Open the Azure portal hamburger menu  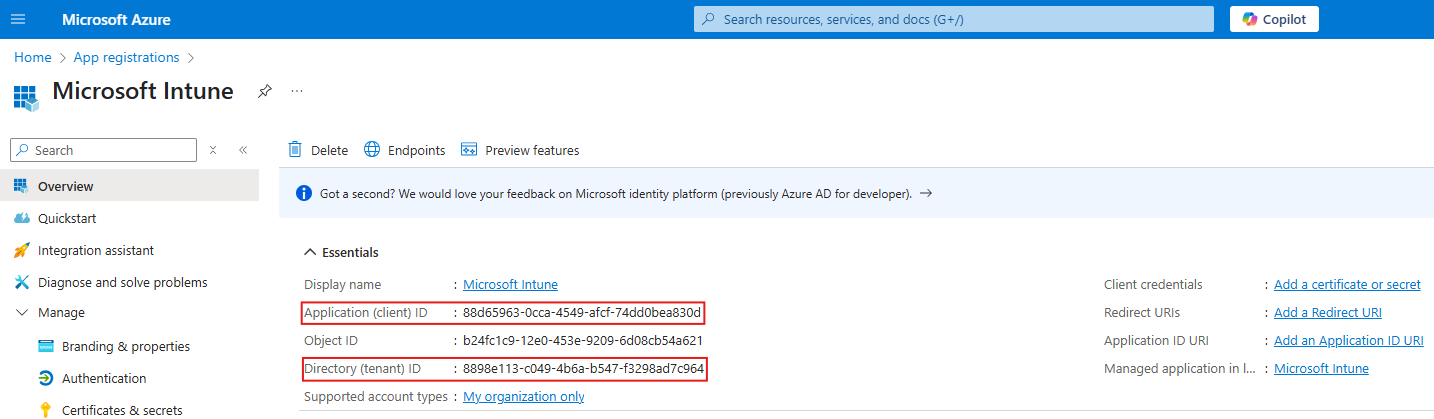pyautogui.click(x=18, y=19)
